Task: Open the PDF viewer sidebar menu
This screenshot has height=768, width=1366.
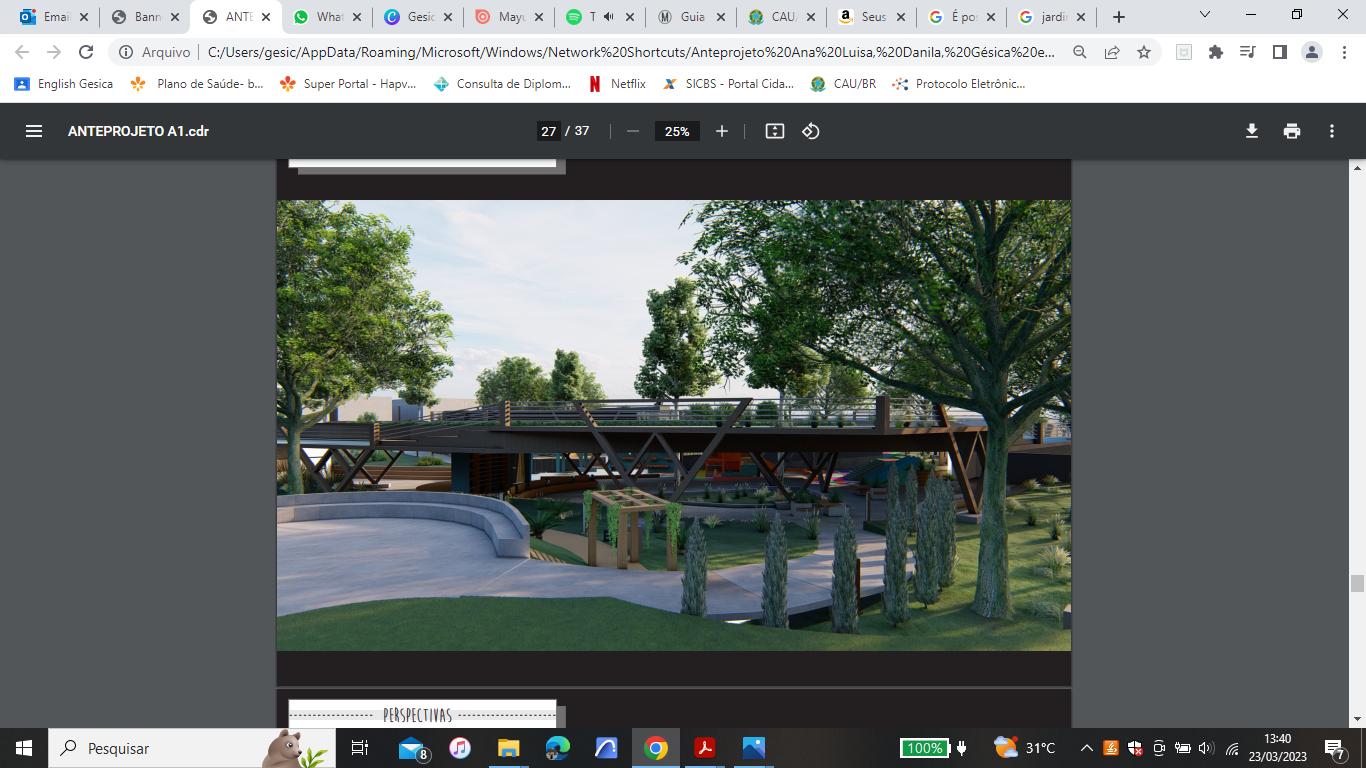Action: pos(34,131)
